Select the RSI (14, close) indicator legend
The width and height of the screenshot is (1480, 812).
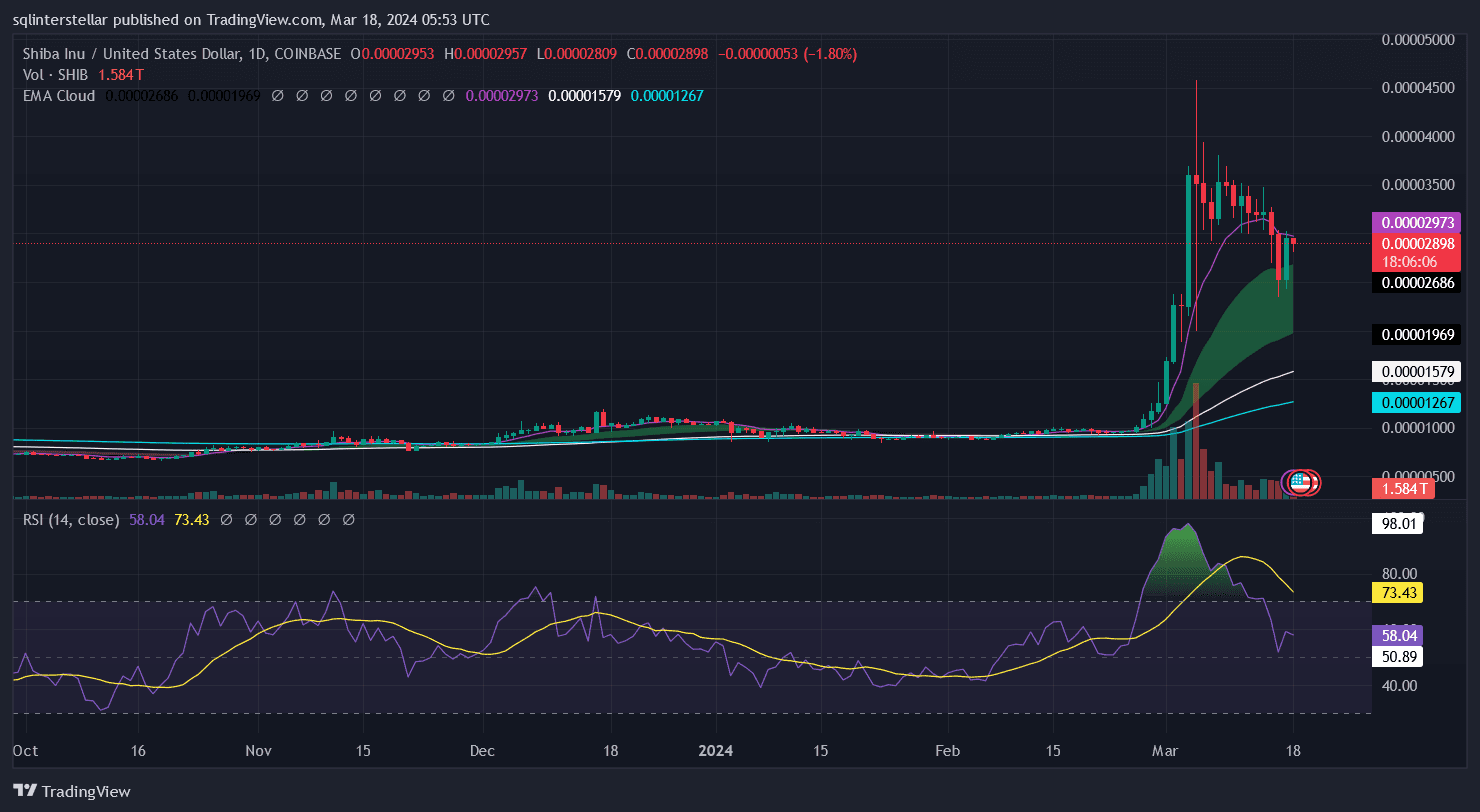click(x=71, y=520)
